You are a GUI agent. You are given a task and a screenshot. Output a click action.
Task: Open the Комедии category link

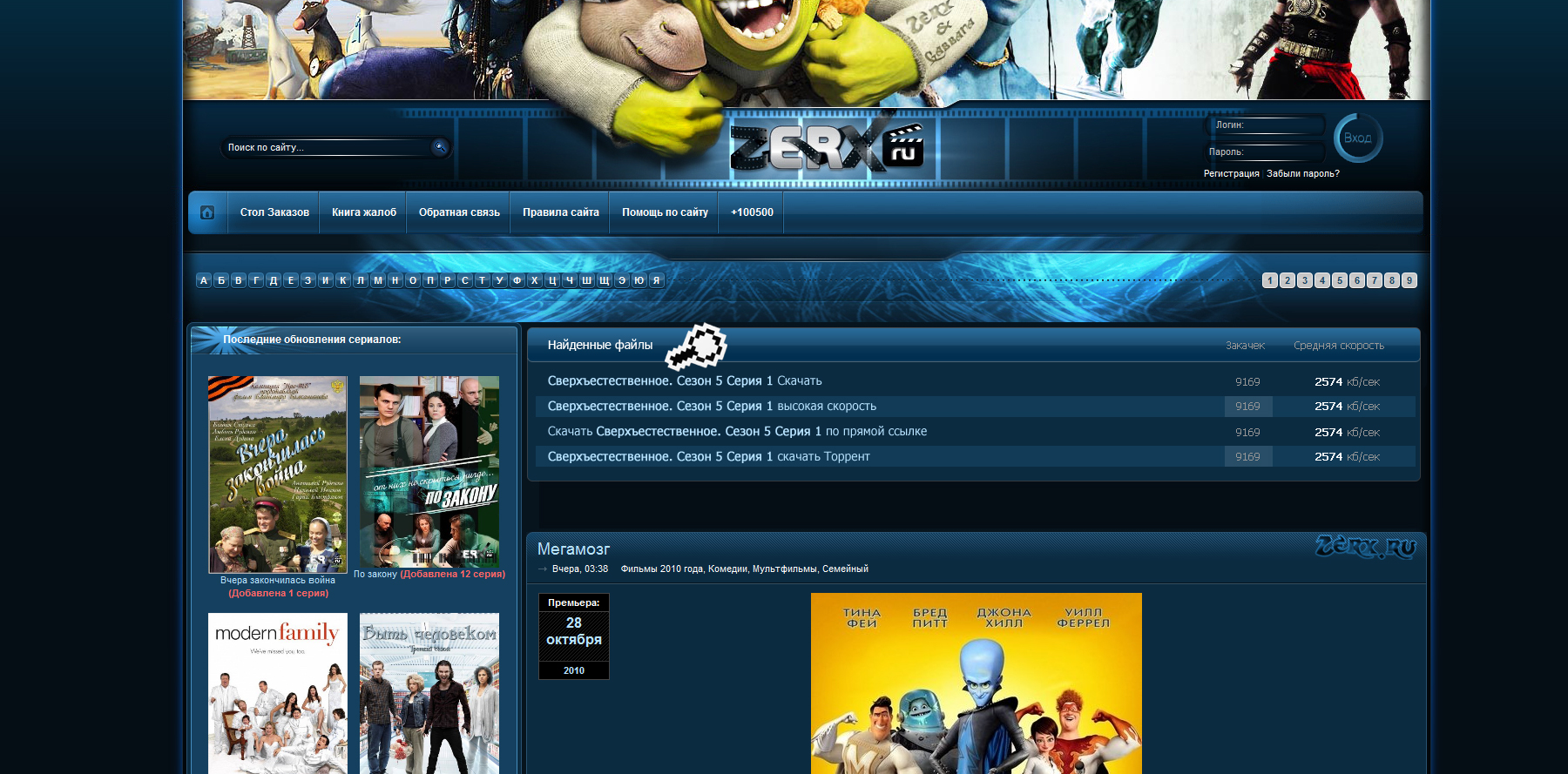727,569
